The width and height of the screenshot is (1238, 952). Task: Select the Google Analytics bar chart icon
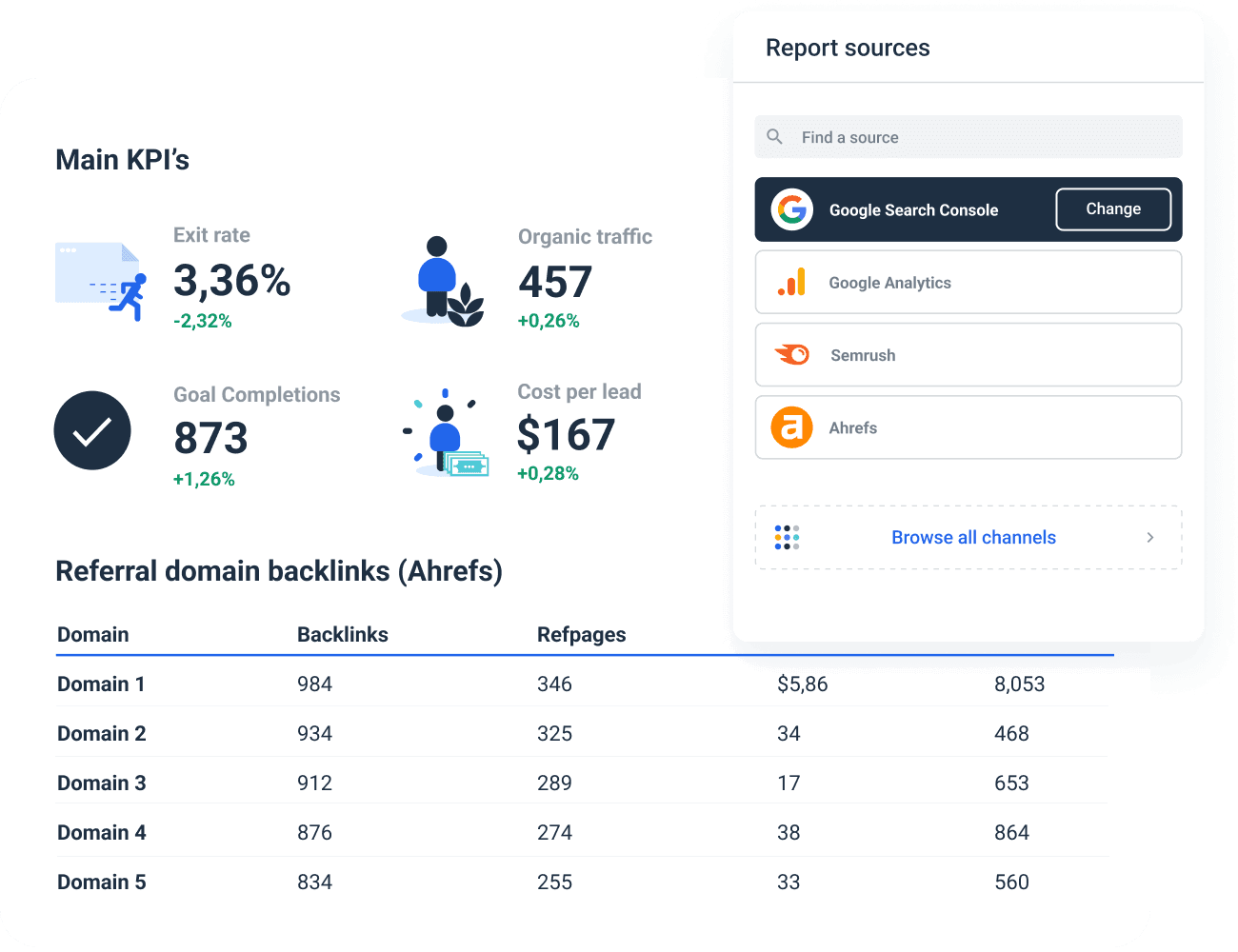point(791,282)
